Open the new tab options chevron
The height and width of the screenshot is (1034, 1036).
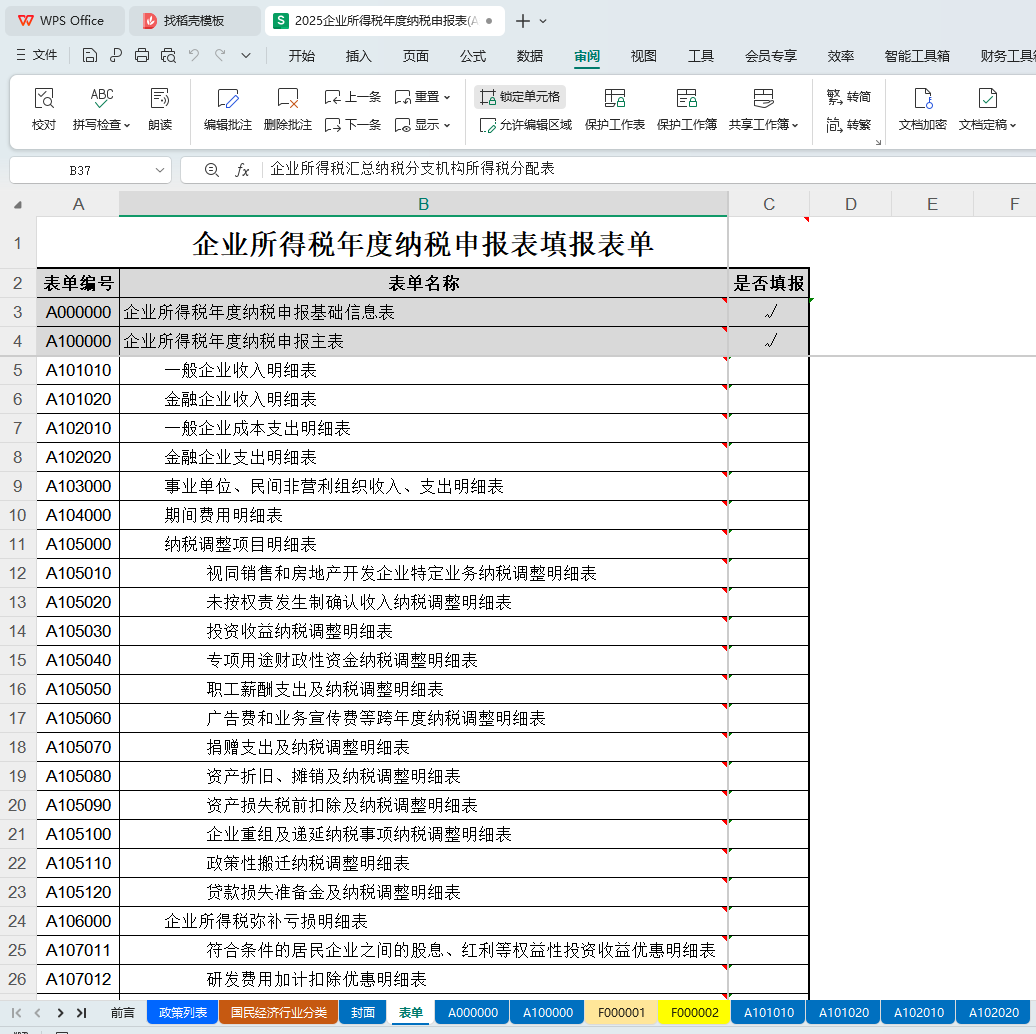(x=543, y=21)
